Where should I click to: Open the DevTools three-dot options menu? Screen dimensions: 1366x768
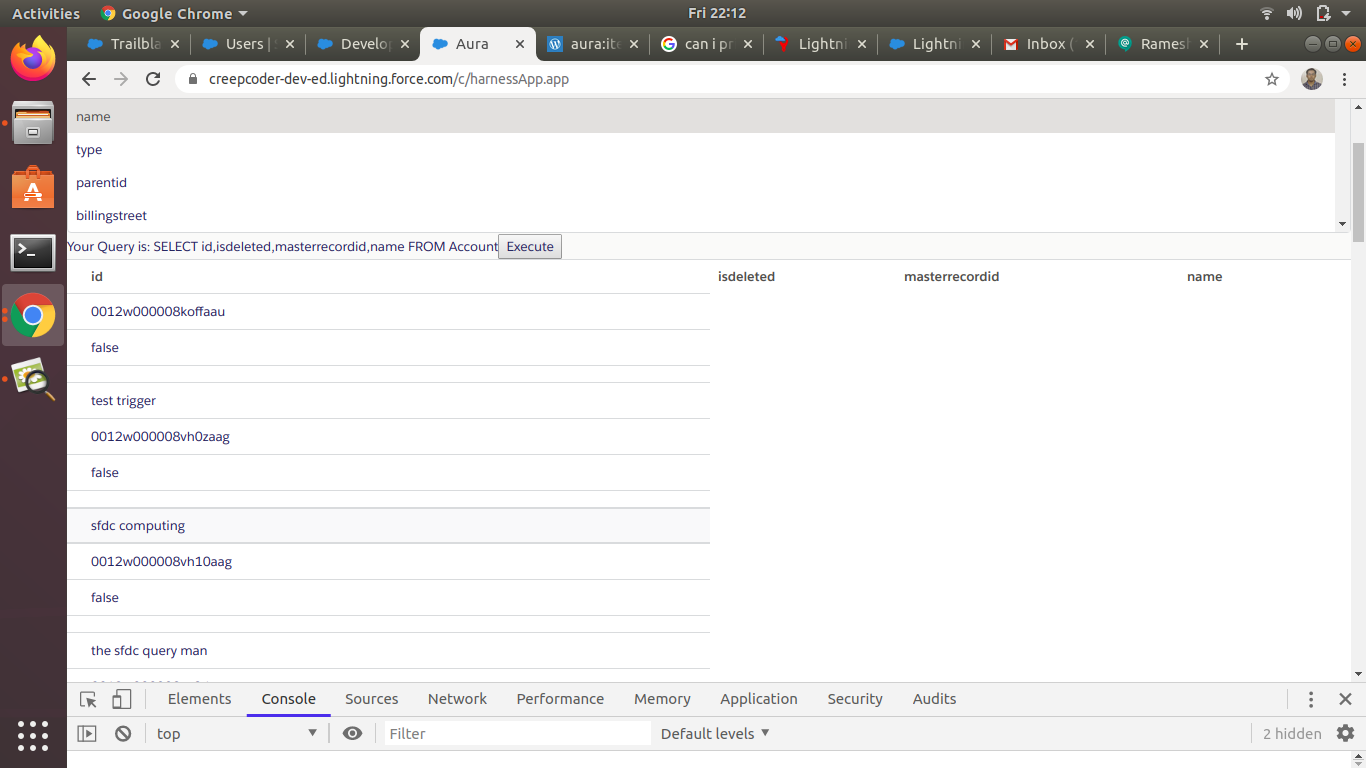point(1311,699)
